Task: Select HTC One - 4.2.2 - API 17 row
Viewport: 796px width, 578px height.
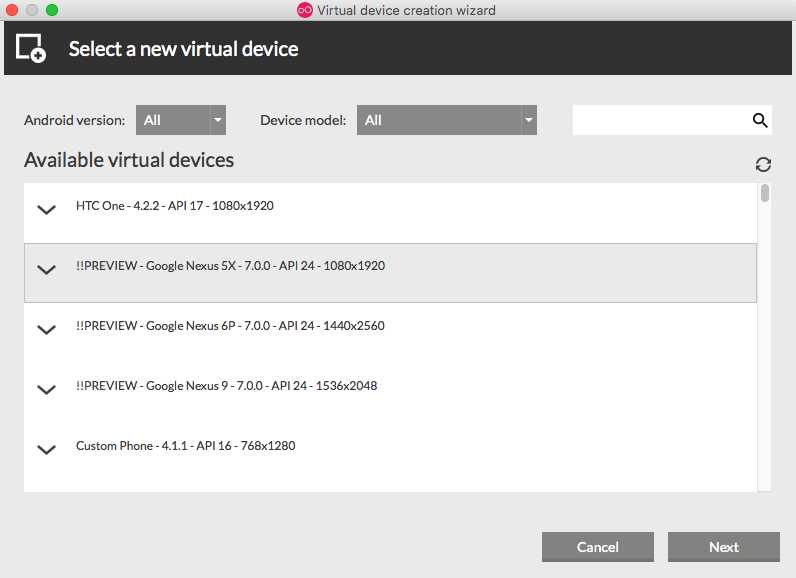Action: tap(390, 213)
